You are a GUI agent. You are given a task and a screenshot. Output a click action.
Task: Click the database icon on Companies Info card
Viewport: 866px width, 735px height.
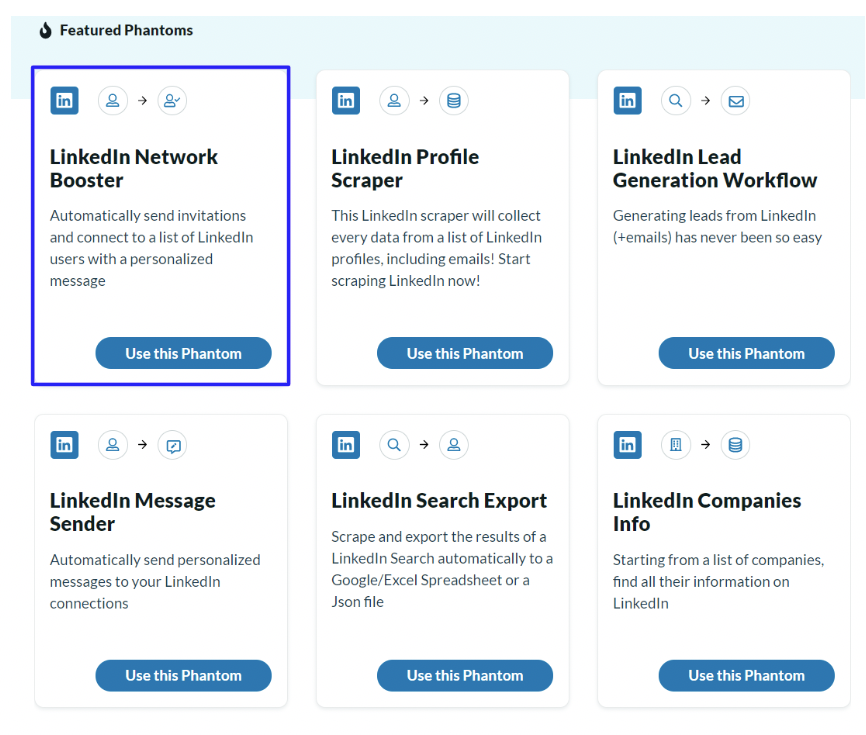736,445
